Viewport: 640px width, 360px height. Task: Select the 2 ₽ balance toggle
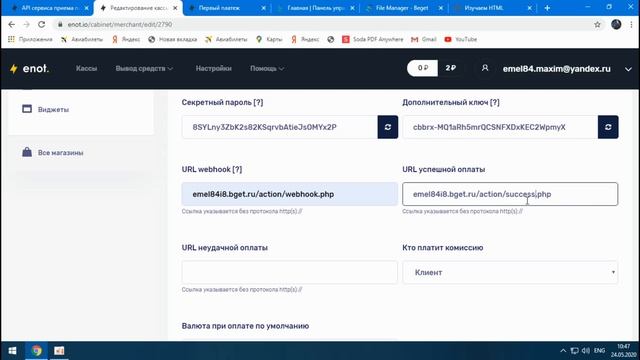coord(451,68)
